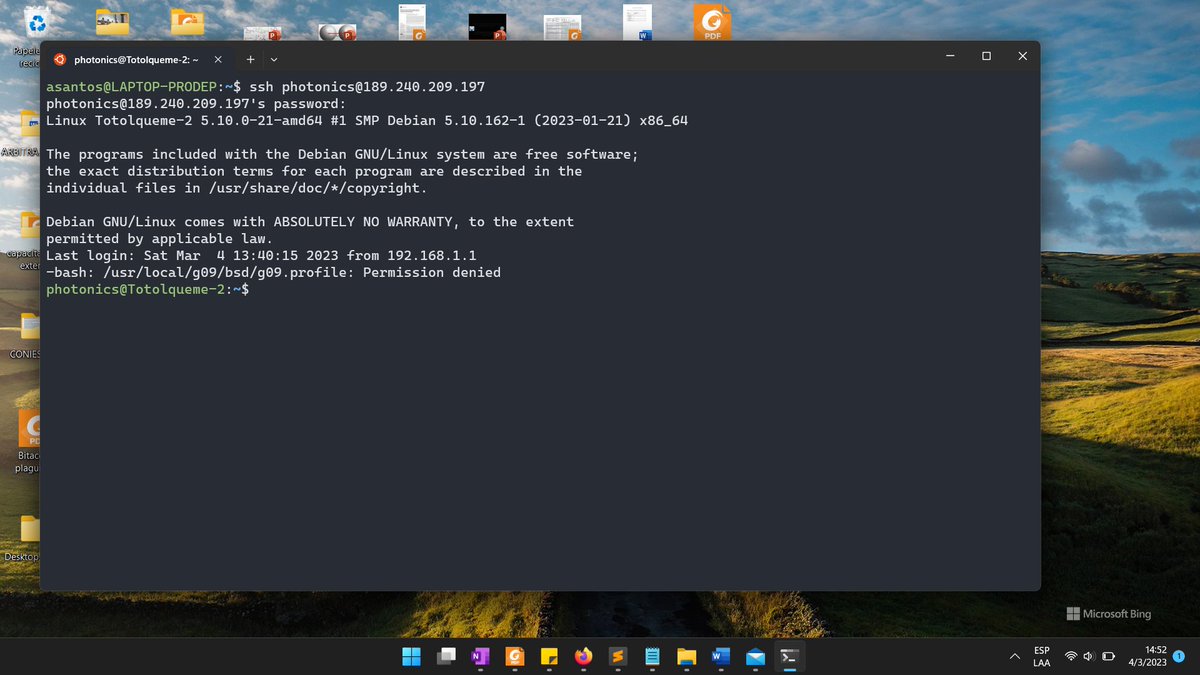Click the 'Linux Totolqueme-2 5.10.0-21-amd64' line

(x=367, y=120)
